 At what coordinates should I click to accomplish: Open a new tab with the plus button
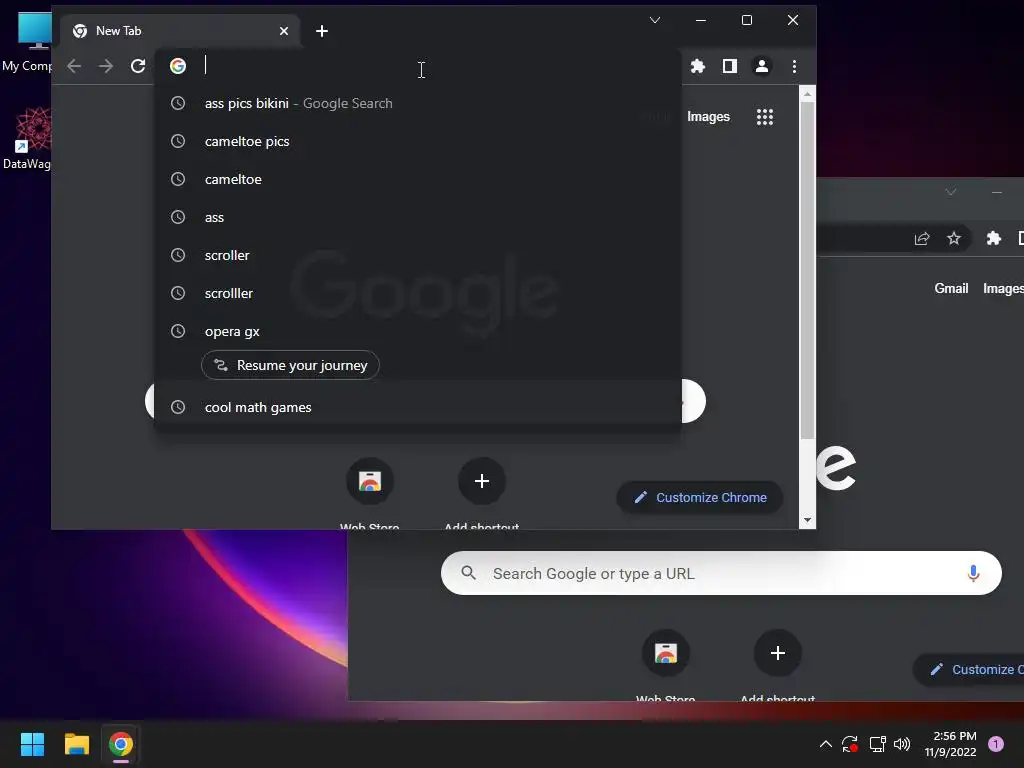(x=321, y=31)
